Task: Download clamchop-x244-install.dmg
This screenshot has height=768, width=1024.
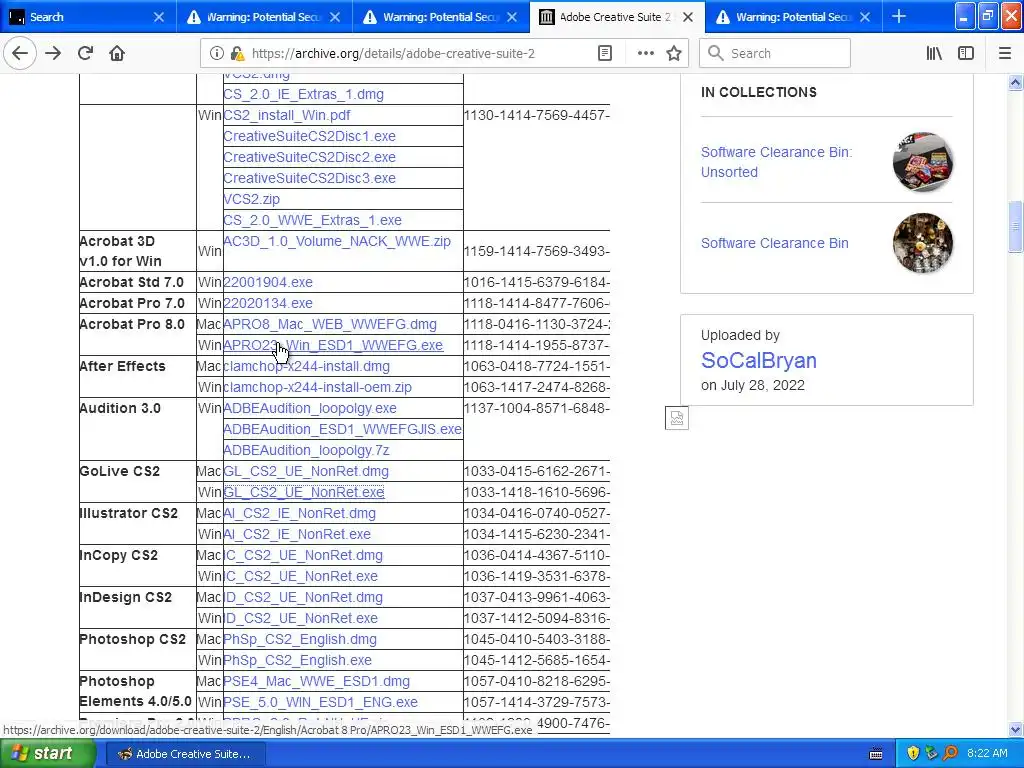Action: click(306, 366)
